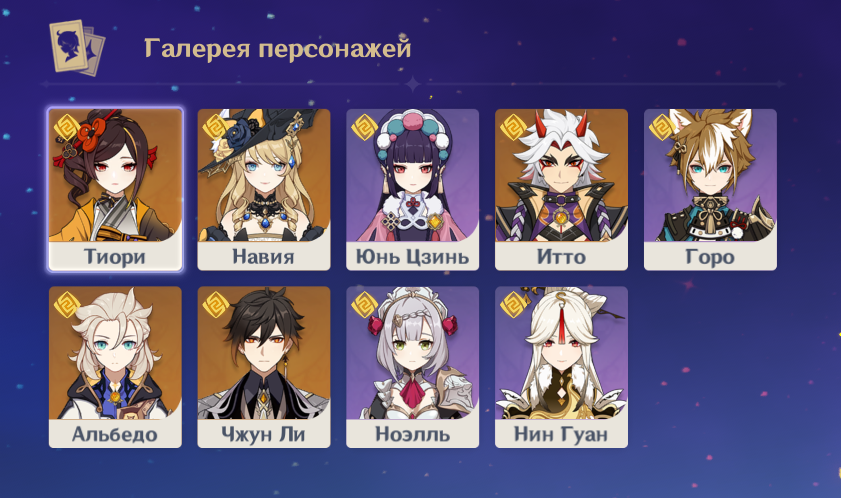841x498 pixels.
Task: Click the Geo emblem on Юнь Цзинь's card
Action: point(364,128)
